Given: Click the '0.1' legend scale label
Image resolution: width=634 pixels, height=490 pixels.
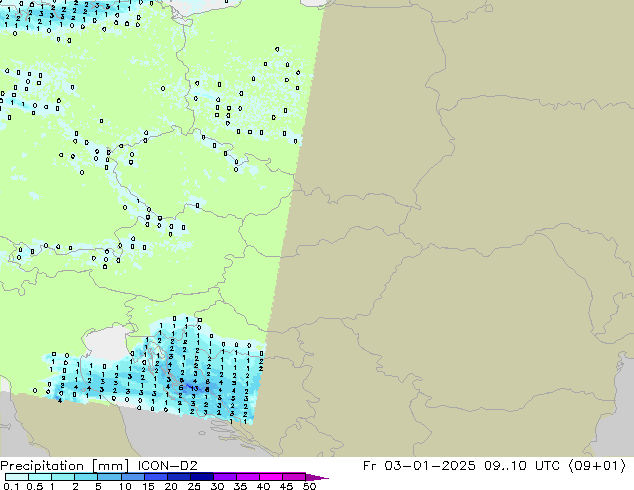Looking at the screenshot, I should tap(10, 486).
